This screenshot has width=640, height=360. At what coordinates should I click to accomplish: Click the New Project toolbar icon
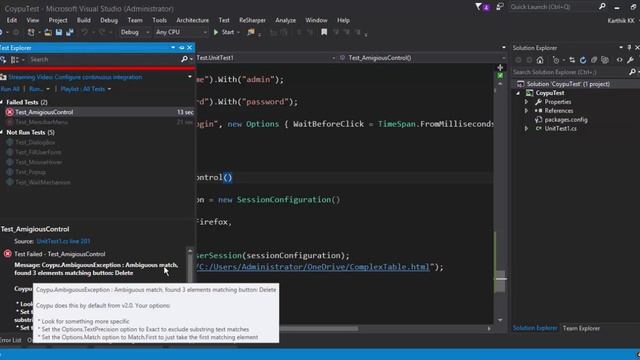point(31,32)
